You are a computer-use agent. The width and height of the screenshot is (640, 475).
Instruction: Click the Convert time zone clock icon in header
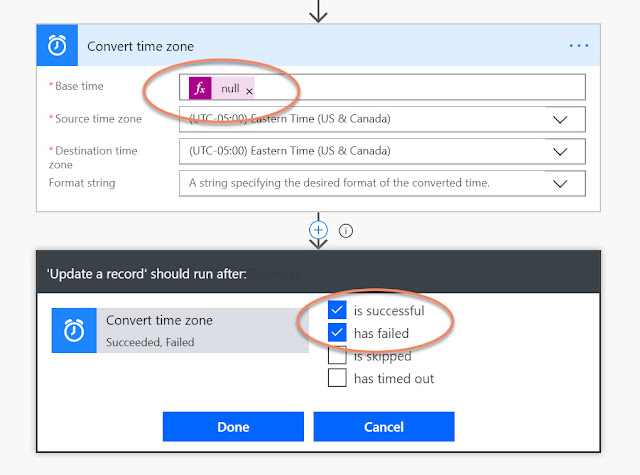coord(57,45)
